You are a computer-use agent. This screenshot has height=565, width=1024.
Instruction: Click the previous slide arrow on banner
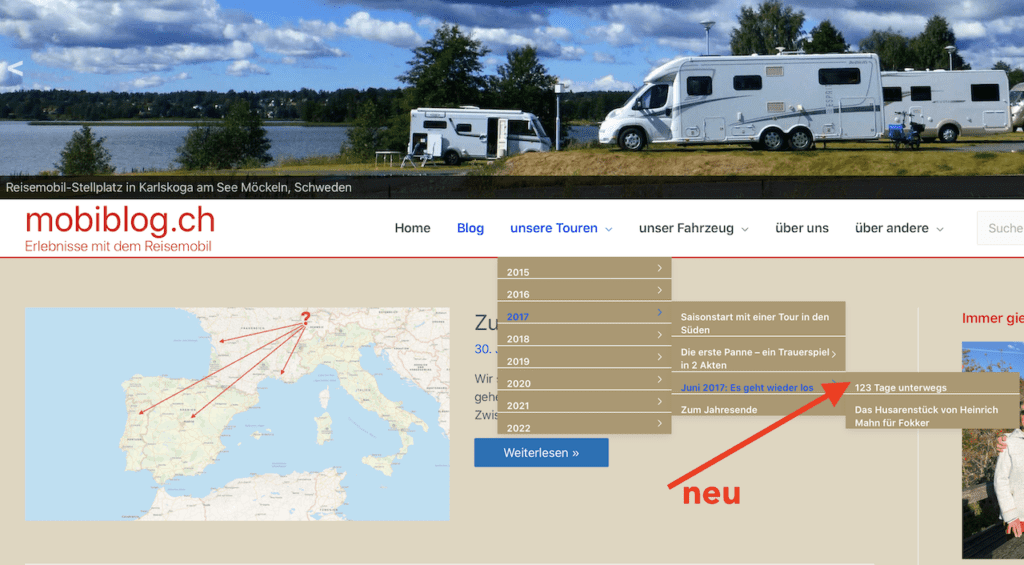coord(11,72)
